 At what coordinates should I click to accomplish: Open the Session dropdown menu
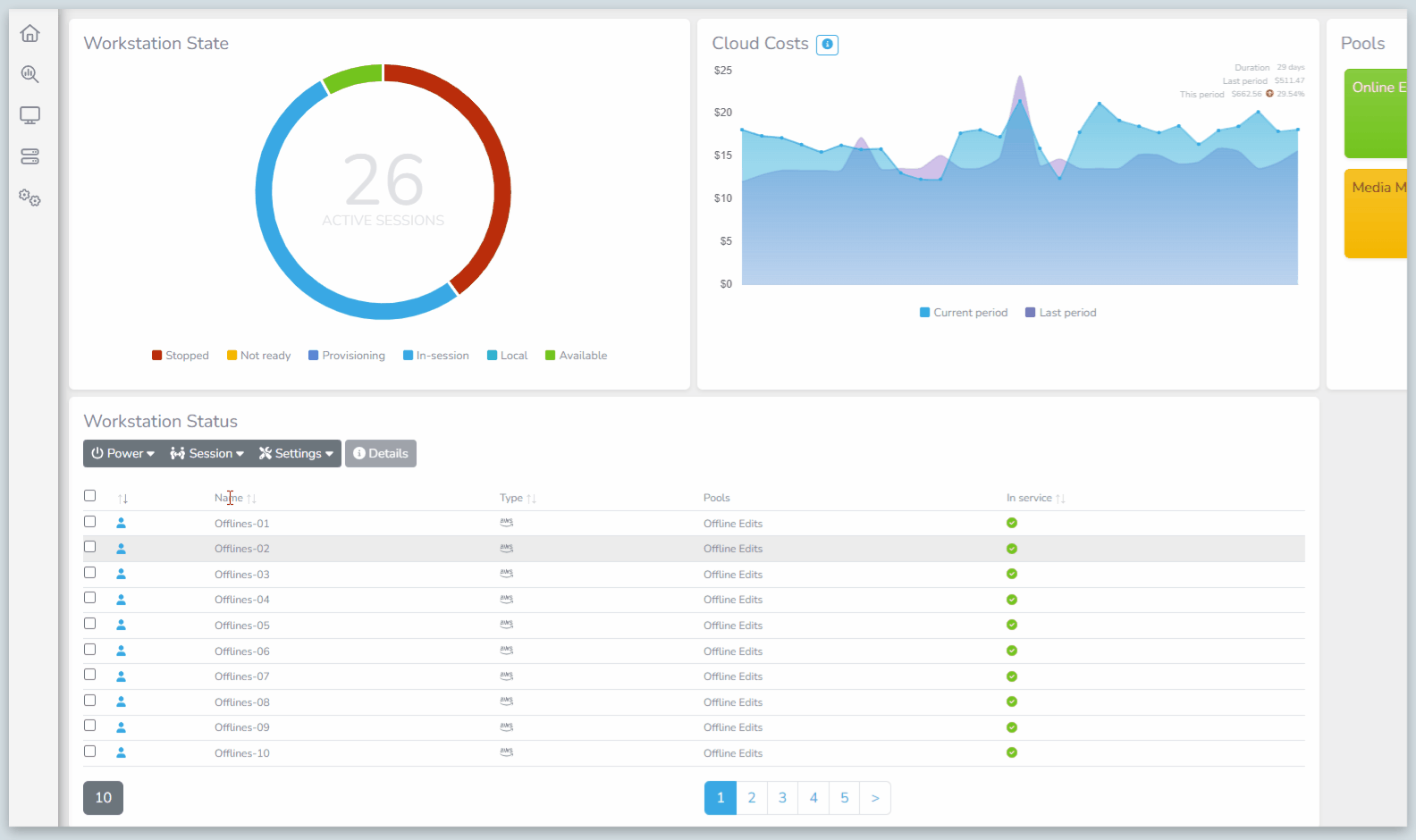coord(206,454)
